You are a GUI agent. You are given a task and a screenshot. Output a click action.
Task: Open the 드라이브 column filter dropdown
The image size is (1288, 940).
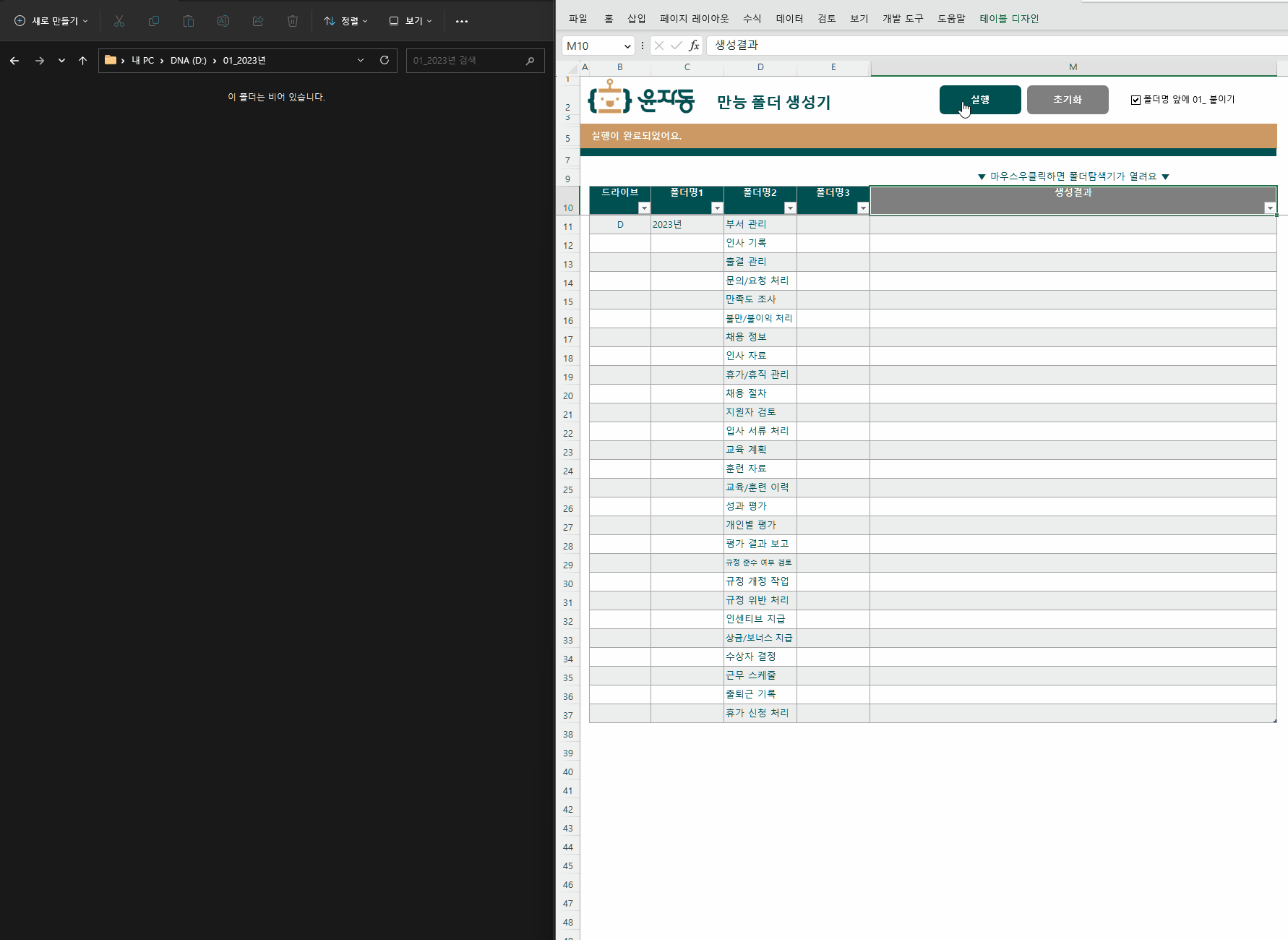click(644, 208)
